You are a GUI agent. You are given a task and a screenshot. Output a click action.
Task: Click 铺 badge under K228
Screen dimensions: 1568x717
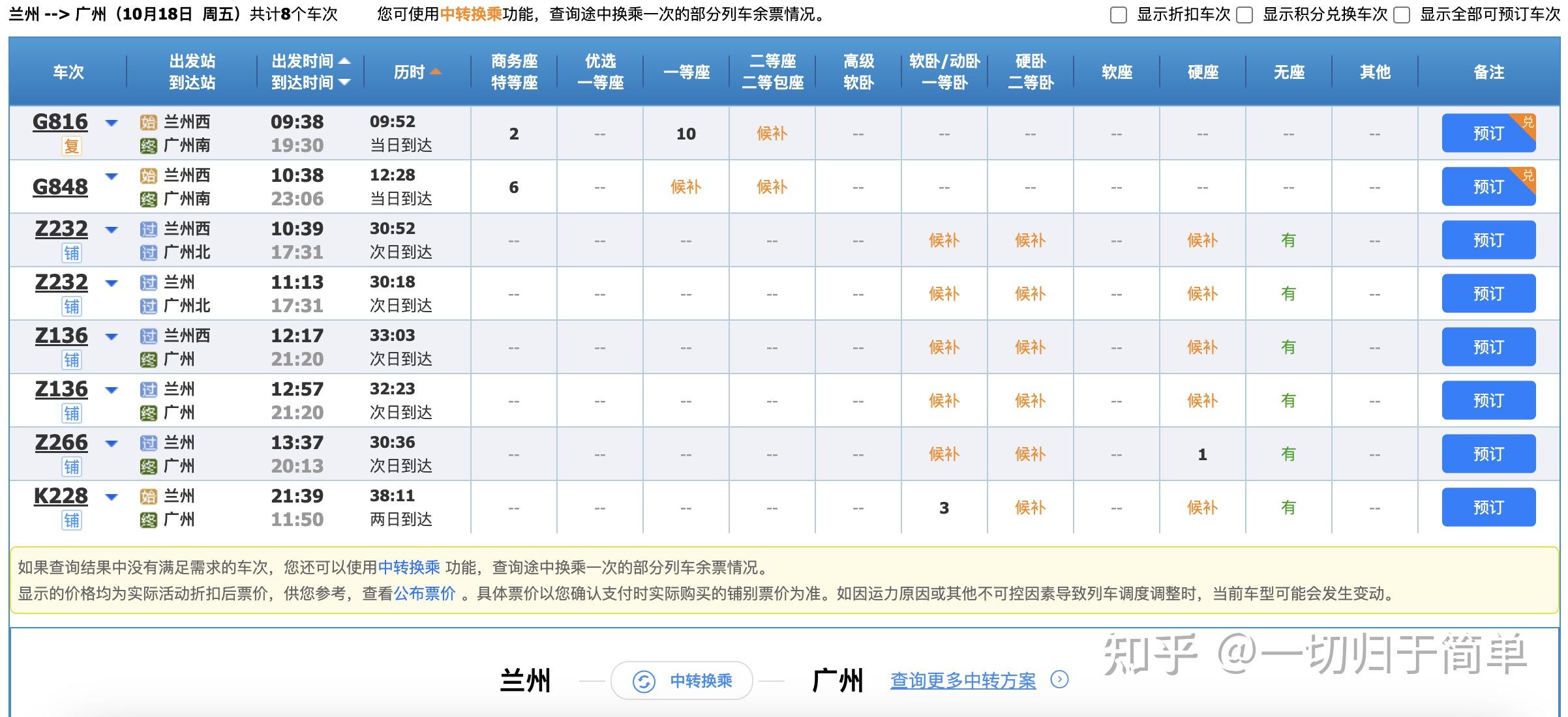pyautogui.click(x=72, y=520)
